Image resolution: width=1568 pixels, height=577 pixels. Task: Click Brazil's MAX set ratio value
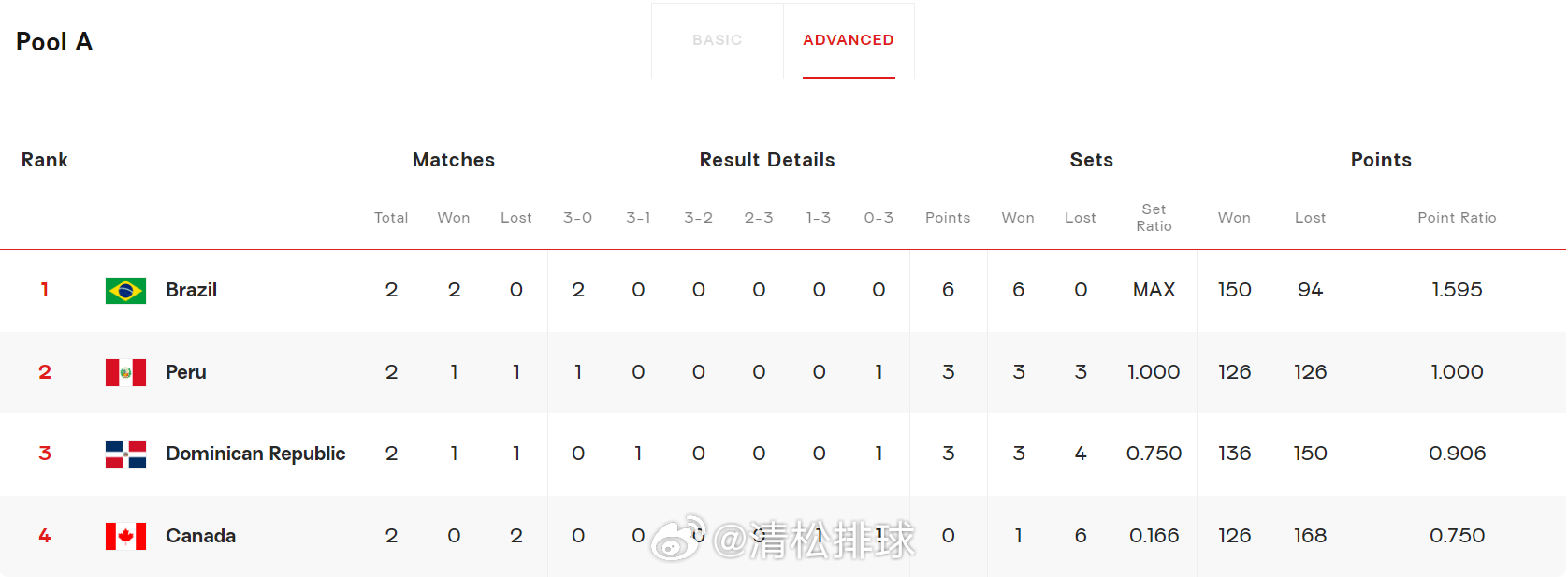(1154, 290)
